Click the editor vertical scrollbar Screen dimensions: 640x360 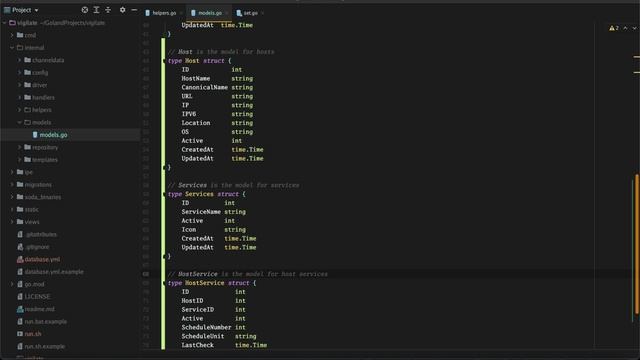637,245
